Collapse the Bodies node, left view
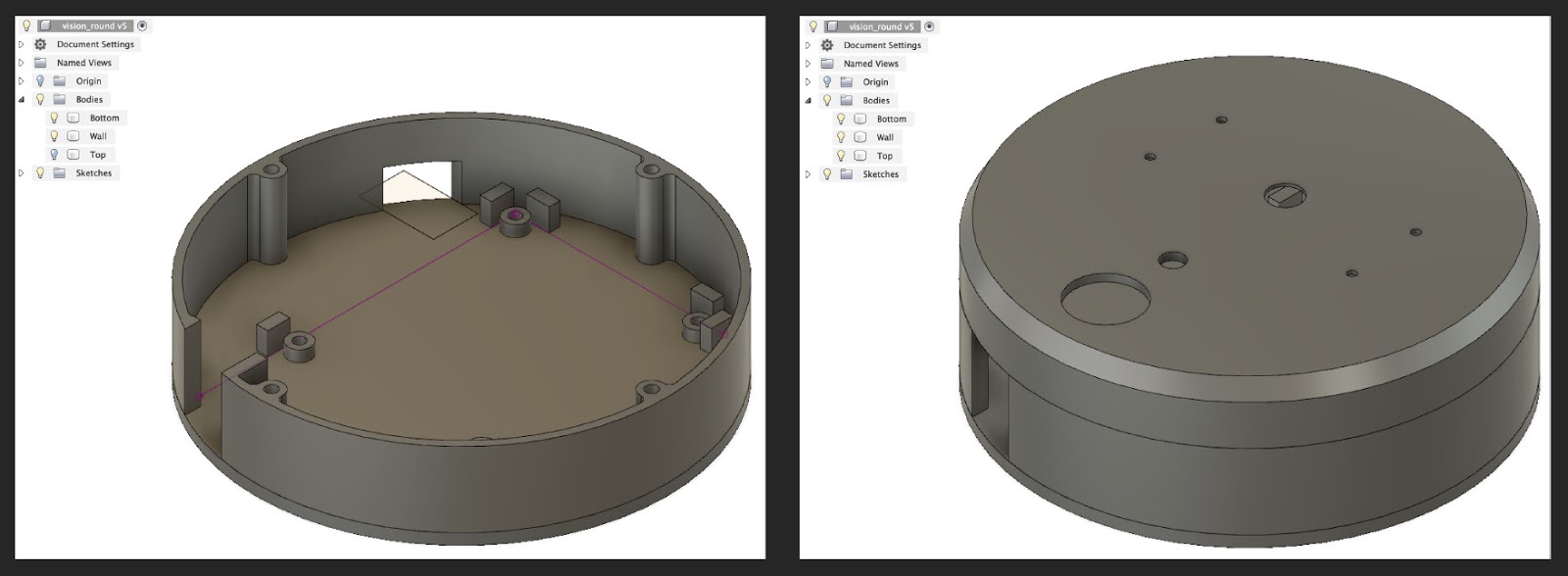This screenshot has height=576, width=1568. (22, 99)
